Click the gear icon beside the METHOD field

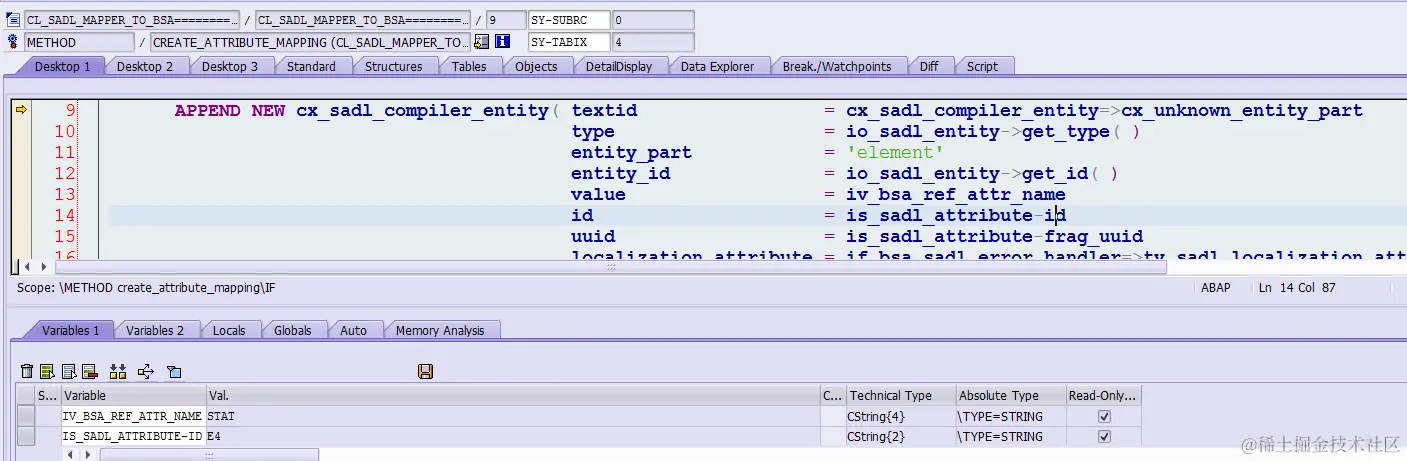click(x=14, y=42)
